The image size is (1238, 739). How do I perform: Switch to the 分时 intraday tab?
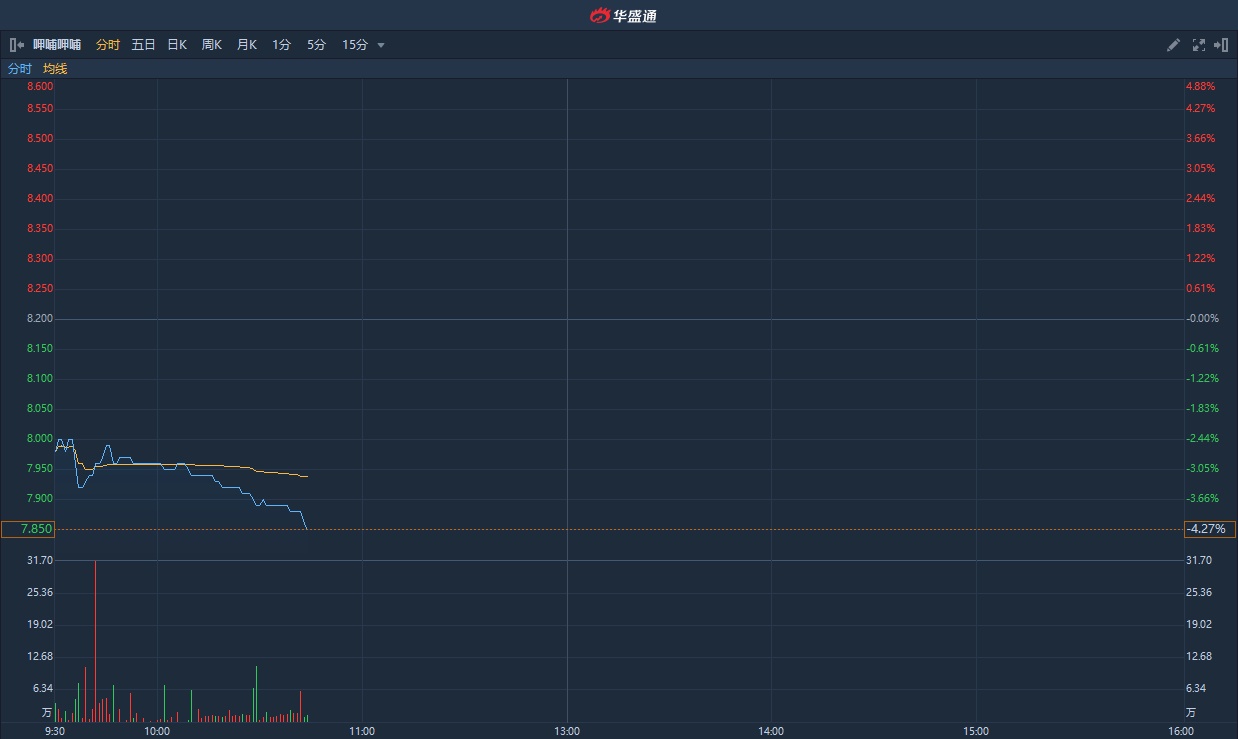107,45
